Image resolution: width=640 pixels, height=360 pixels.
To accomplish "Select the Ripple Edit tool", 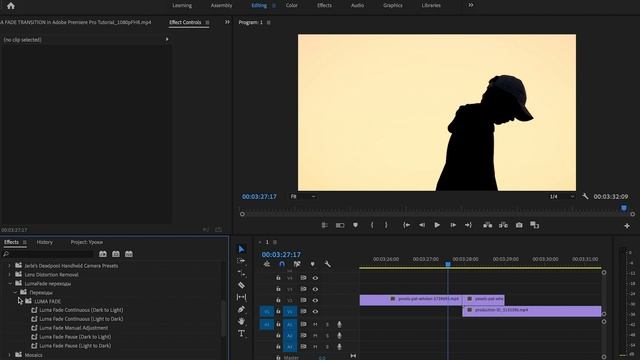I will [241, 273].
